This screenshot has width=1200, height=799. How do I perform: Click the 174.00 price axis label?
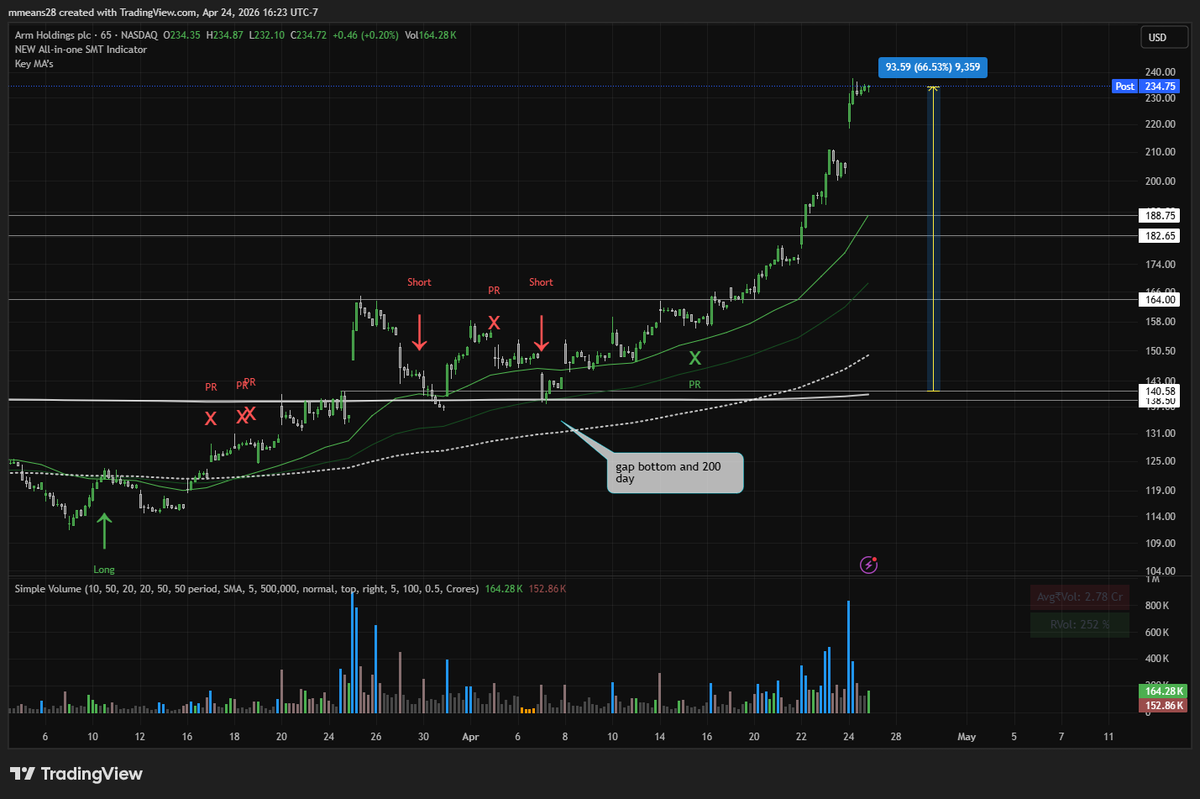(1160, 264)
